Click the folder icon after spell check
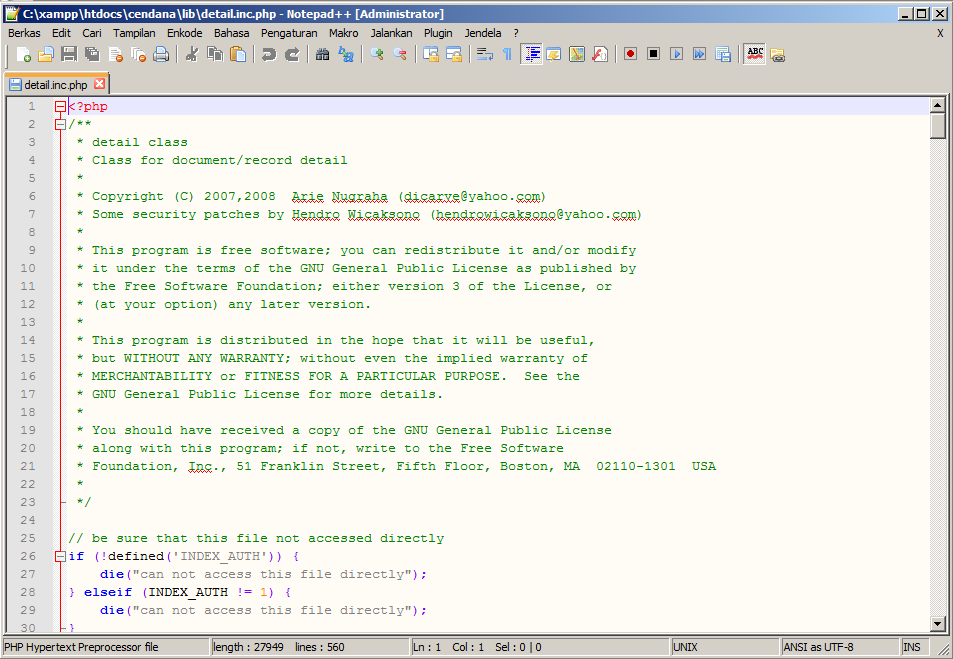 pos(777,55)
